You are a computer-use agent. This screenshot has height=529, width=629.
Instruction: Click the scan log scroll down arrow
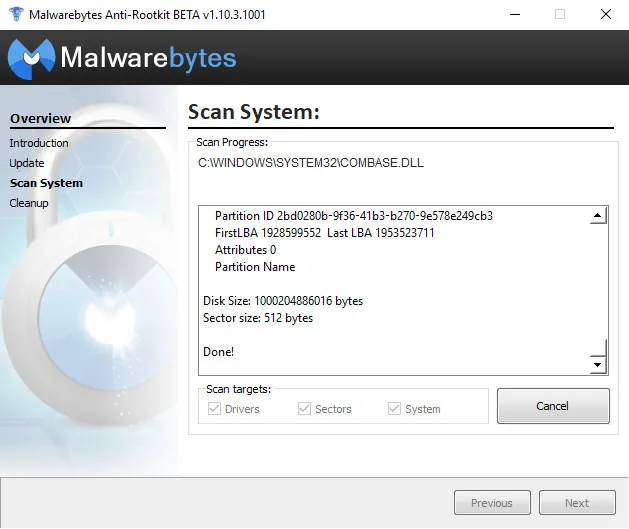[598, 365]
